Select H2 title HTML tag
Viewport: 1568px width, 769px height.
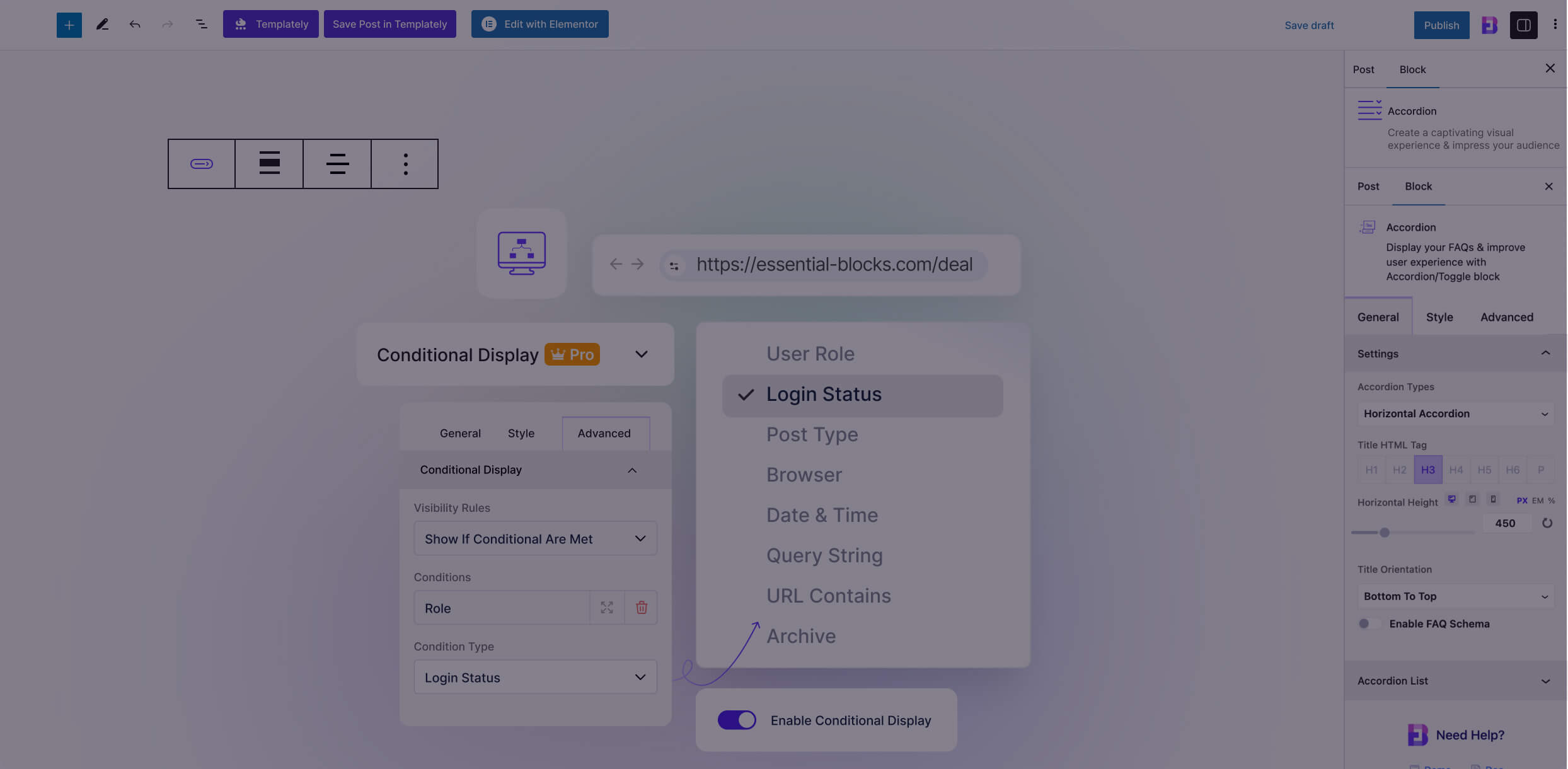[1400, 470]
